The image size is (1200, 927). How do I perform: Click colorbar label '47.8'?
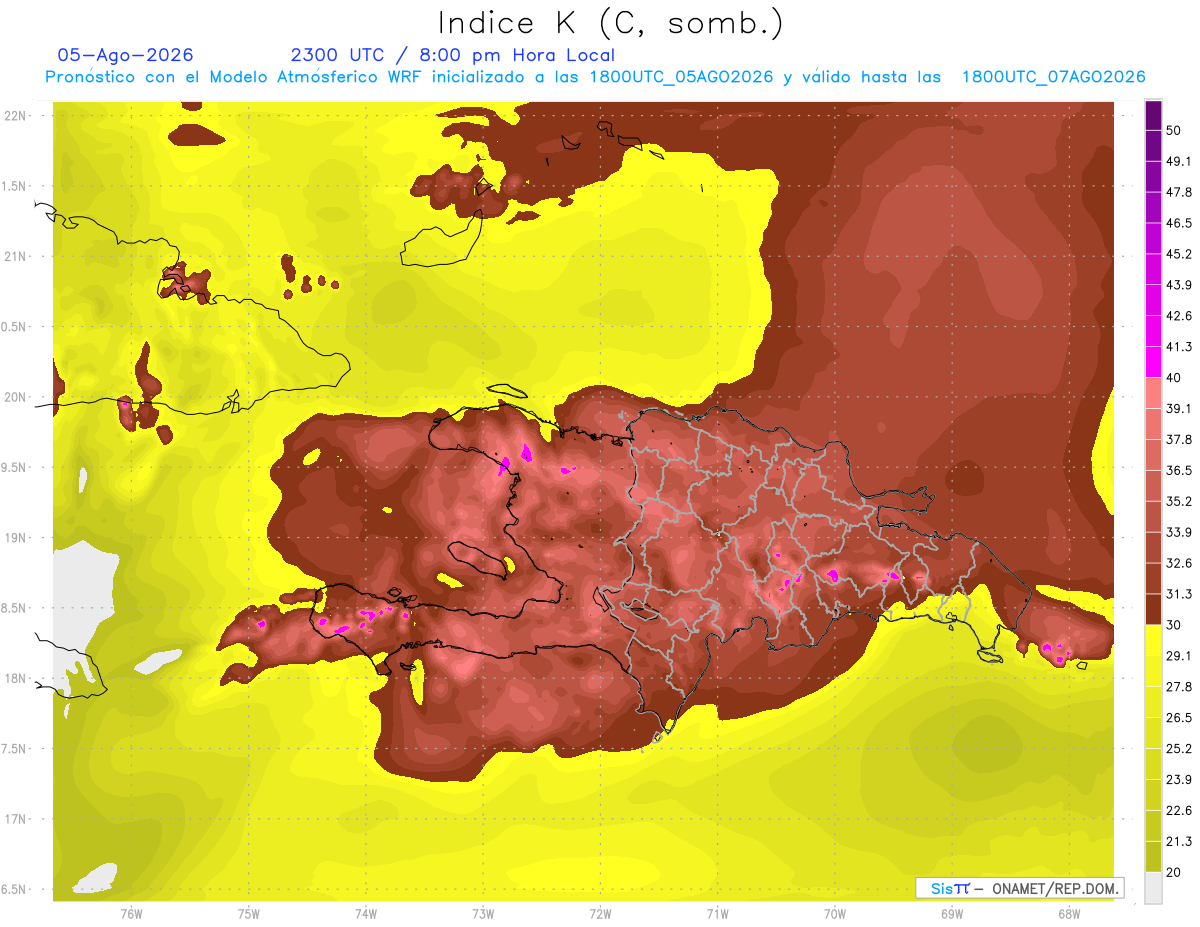(x=1179, y=192)
